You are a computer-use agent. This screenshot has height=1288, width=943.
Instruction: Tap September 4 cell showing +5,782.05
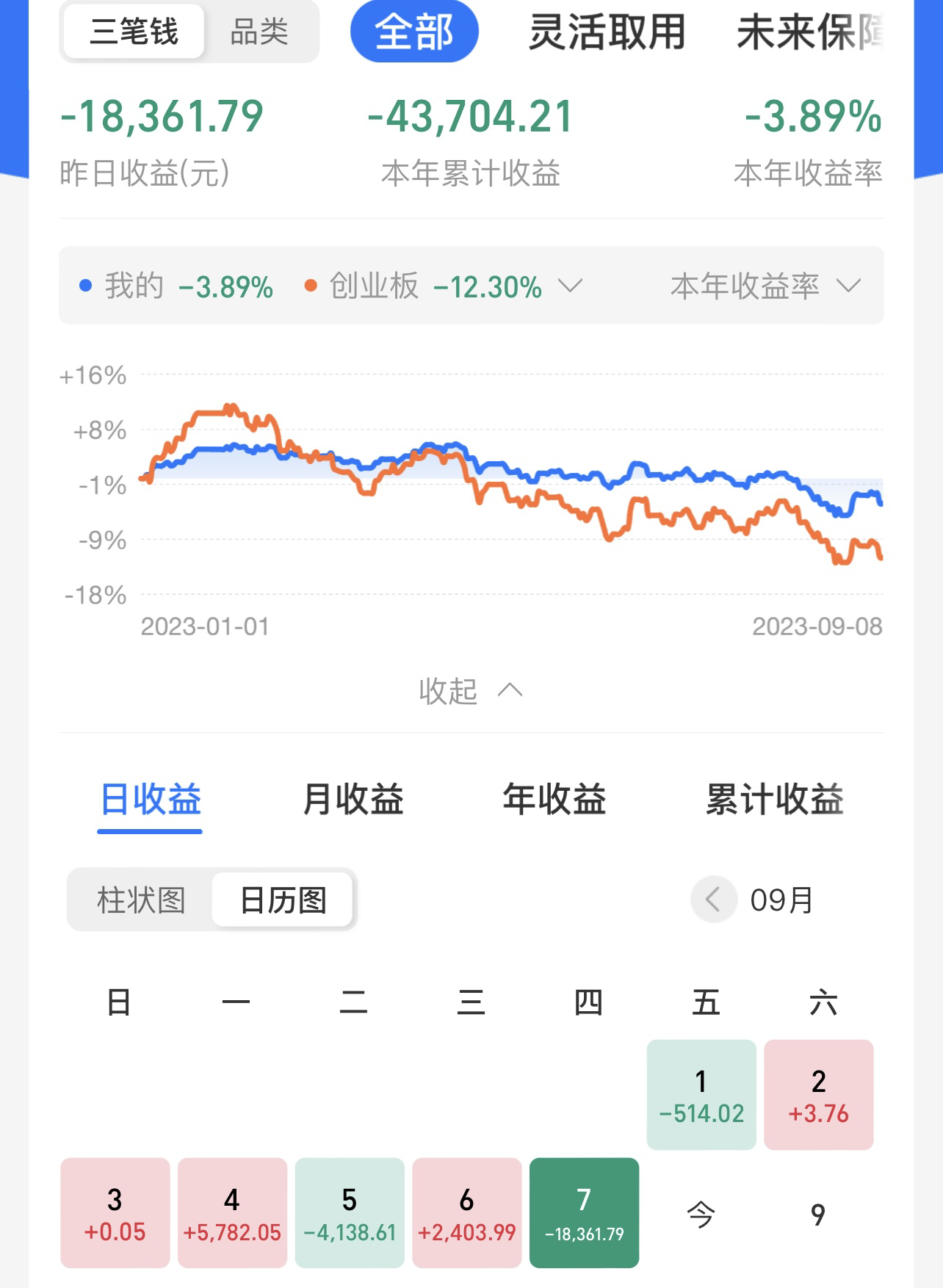[x=232, y=1212]
